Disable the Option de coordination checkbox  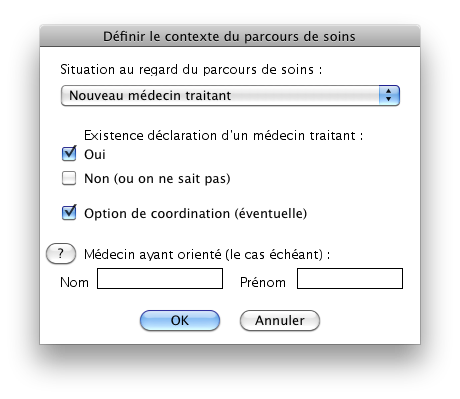pyautogui.click(x=69, y=213)
